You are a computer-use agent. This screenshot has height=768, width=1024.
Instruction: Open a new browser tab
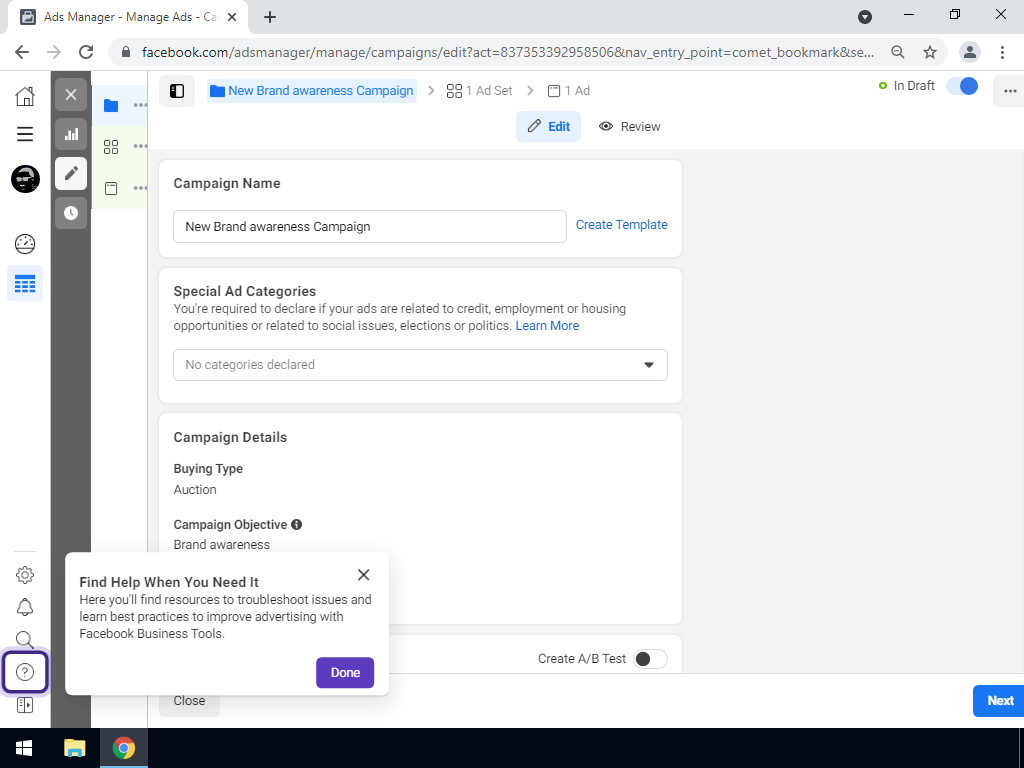[x=270, y=17]
